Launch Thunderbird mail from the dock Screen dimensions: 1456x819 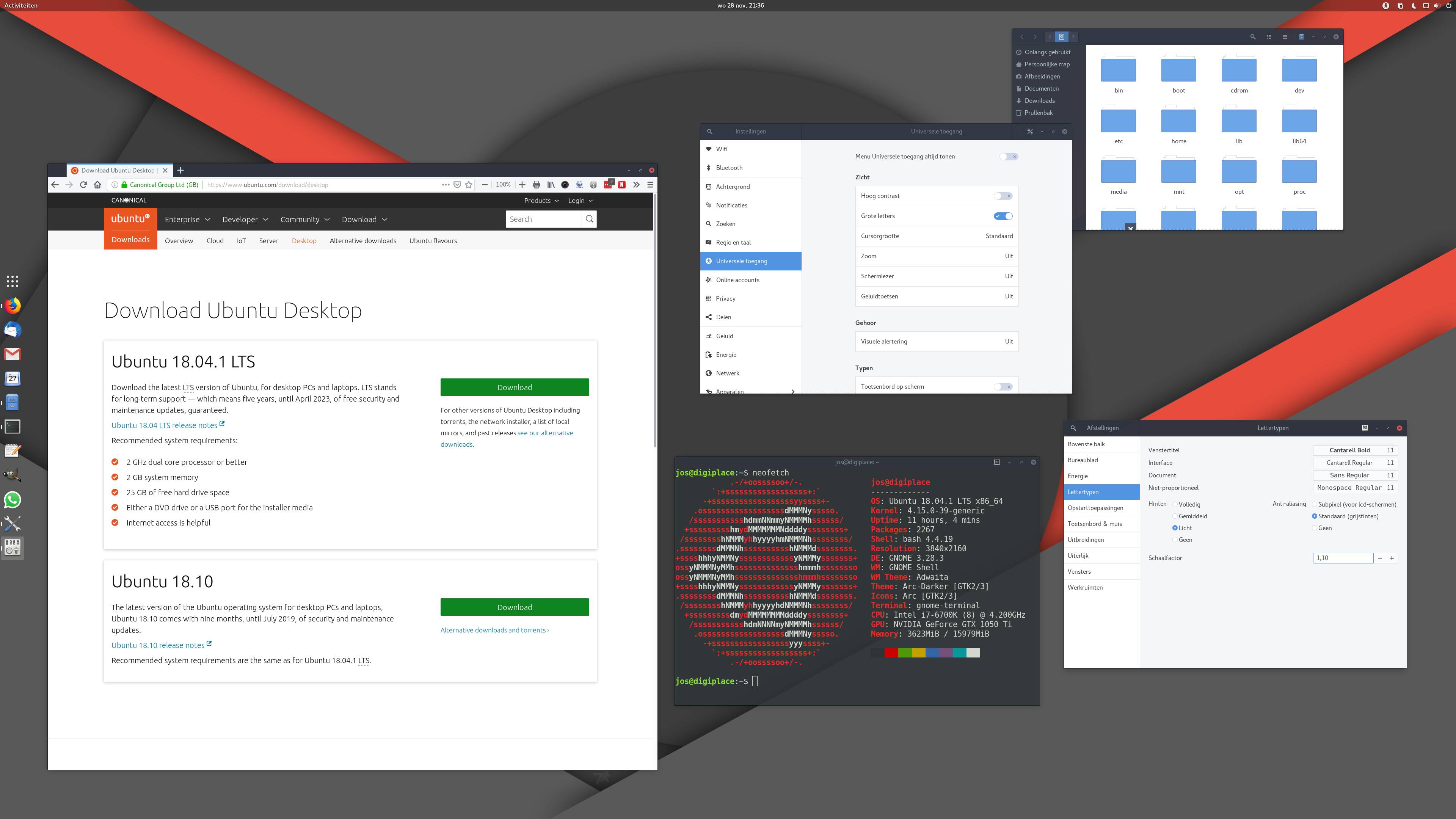pos(13,330)
